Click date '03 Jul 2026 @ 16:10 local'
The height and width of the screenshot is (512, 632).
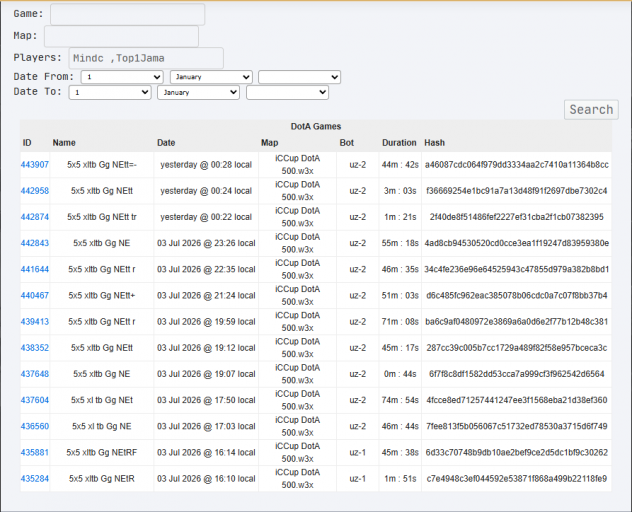[x=206, y=479]
